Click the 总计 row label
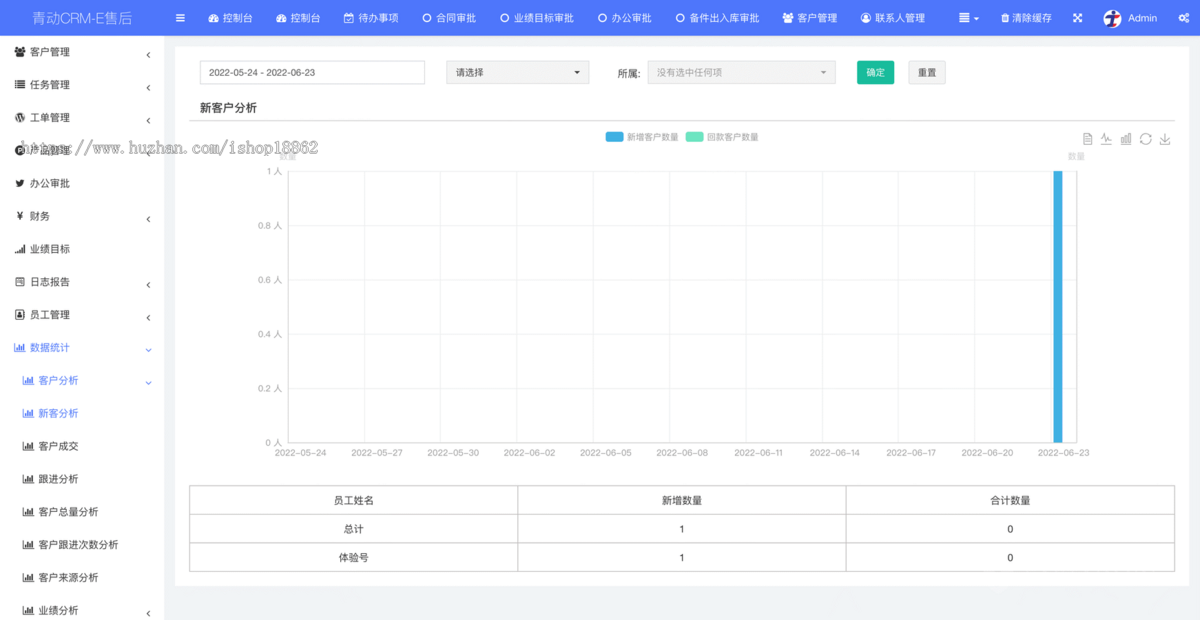The height and width of the screenshot is (620, 1200). (x=353, y=529)
